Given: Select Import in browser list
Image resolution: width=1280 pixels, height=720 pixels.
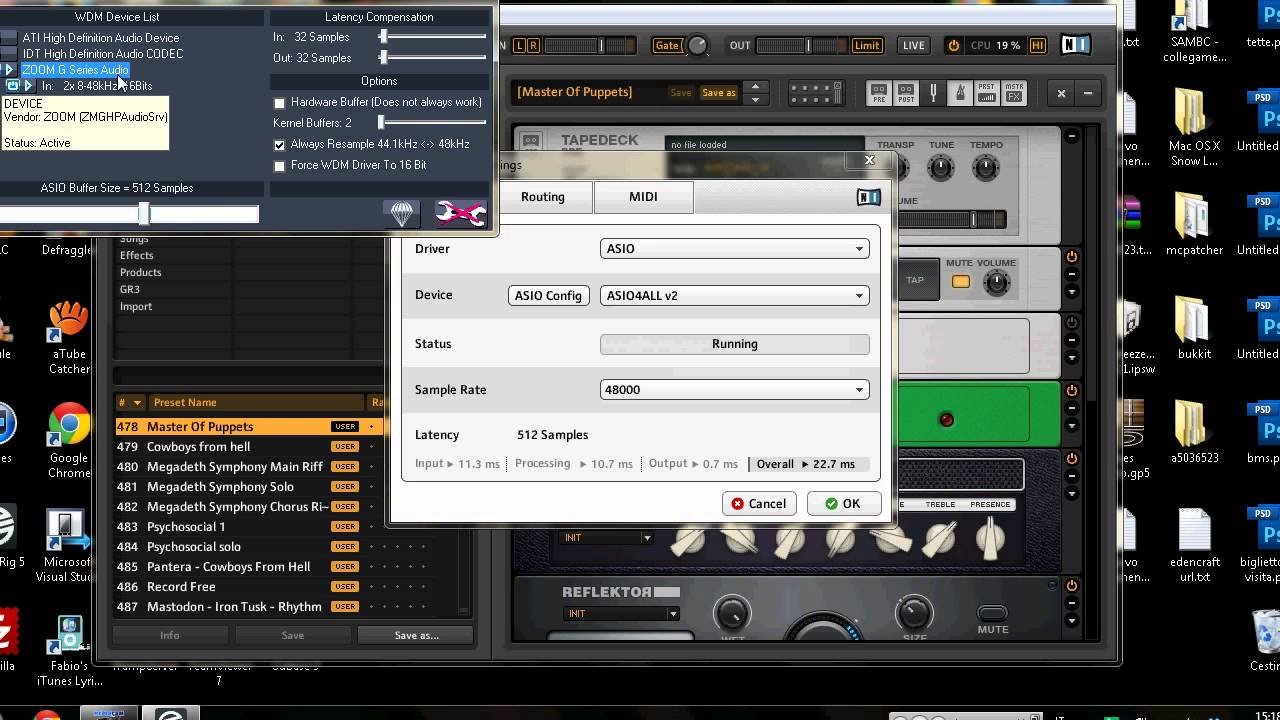Looking at the screenshot, I should (136, 307).
